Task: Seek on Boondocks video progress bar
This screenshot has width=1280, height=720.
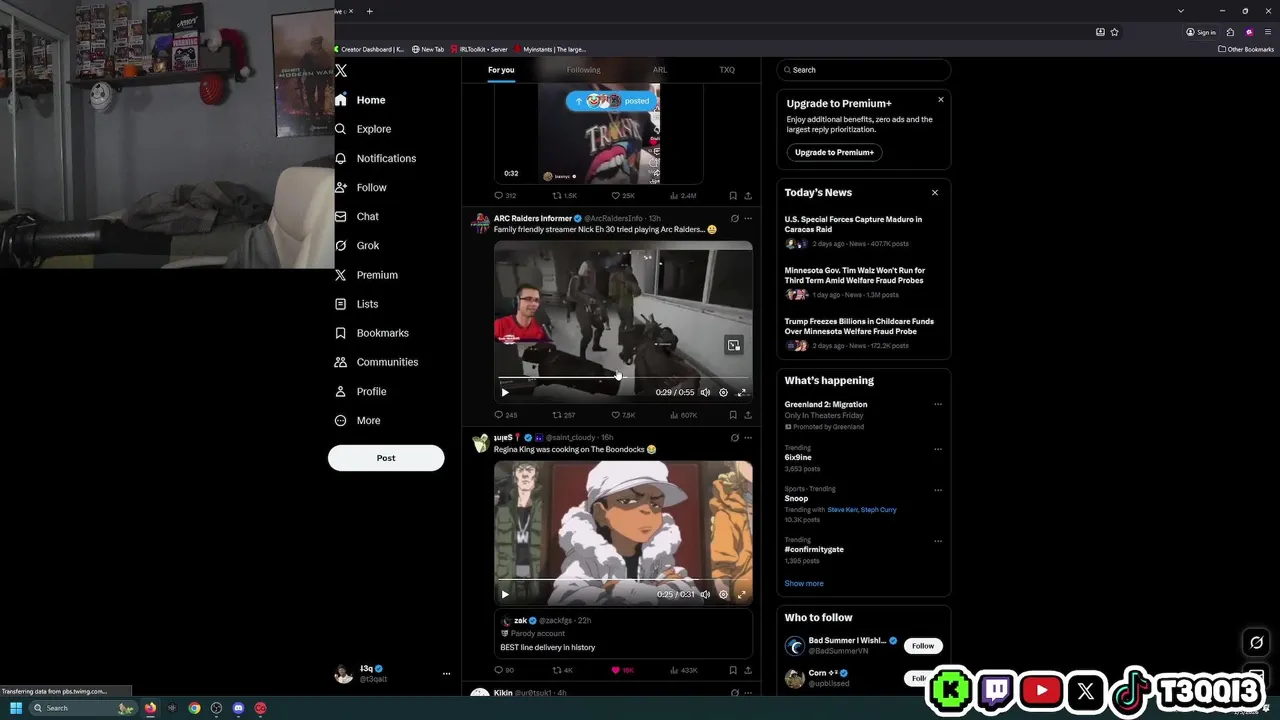Action: [623, 580]
